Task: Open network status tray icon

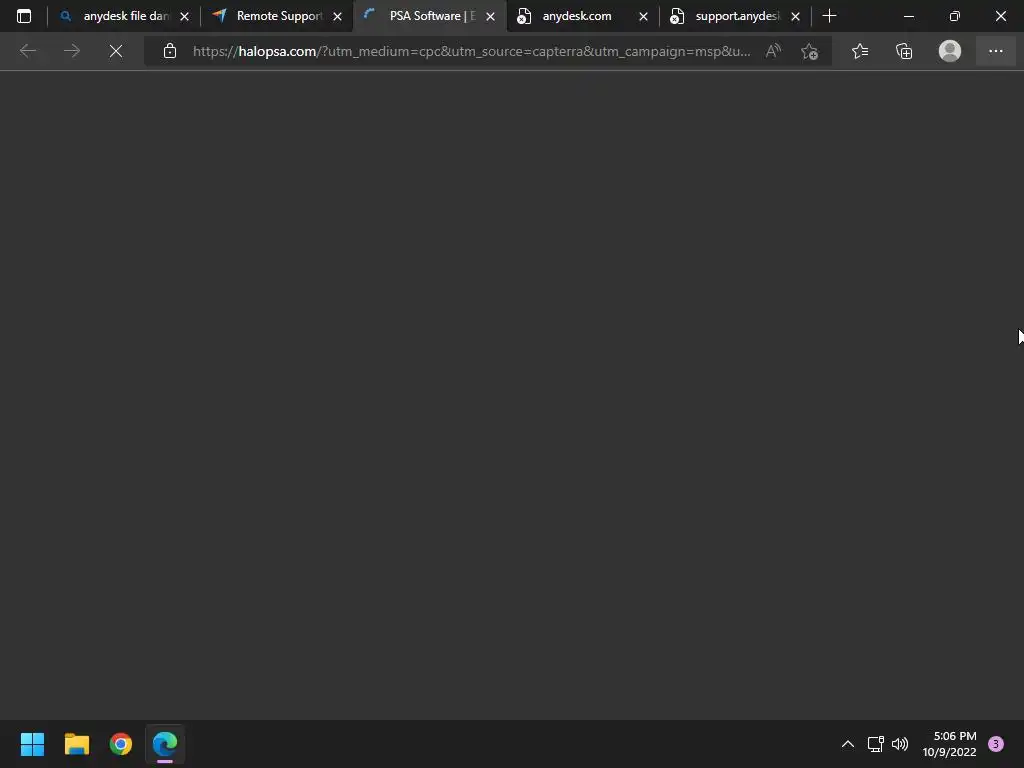Action: tap(875, 744)
